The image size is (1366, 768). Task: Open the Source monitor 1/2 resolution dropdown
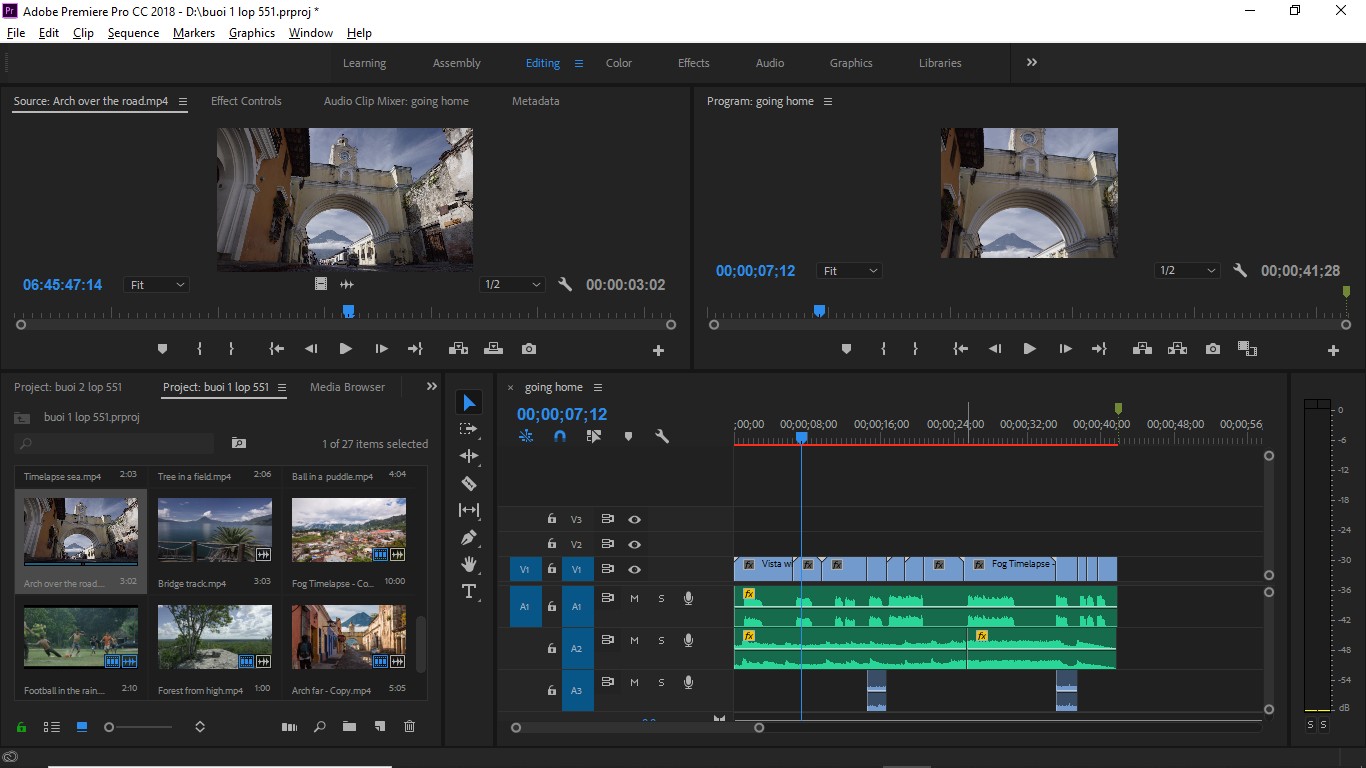pyautogui.click(x=512, y=285)
